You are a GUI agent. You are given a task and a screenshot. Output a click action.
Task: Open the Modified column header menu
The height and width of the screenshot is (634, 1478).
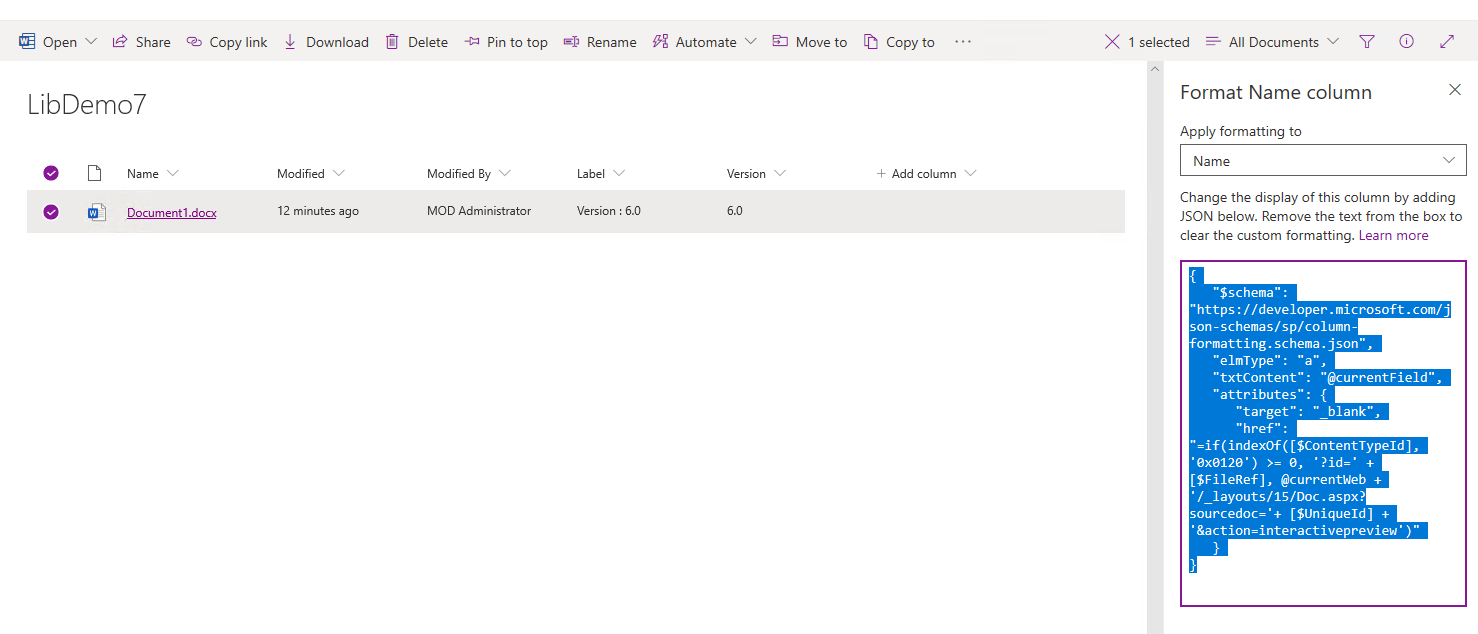(x=311, y=174)
